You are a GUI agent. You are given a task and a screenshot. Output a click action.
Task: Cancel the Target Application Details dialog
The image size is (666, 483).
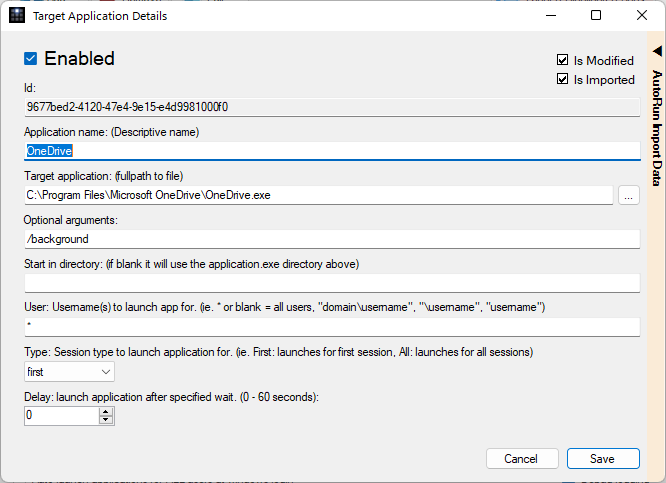[521, 458]
